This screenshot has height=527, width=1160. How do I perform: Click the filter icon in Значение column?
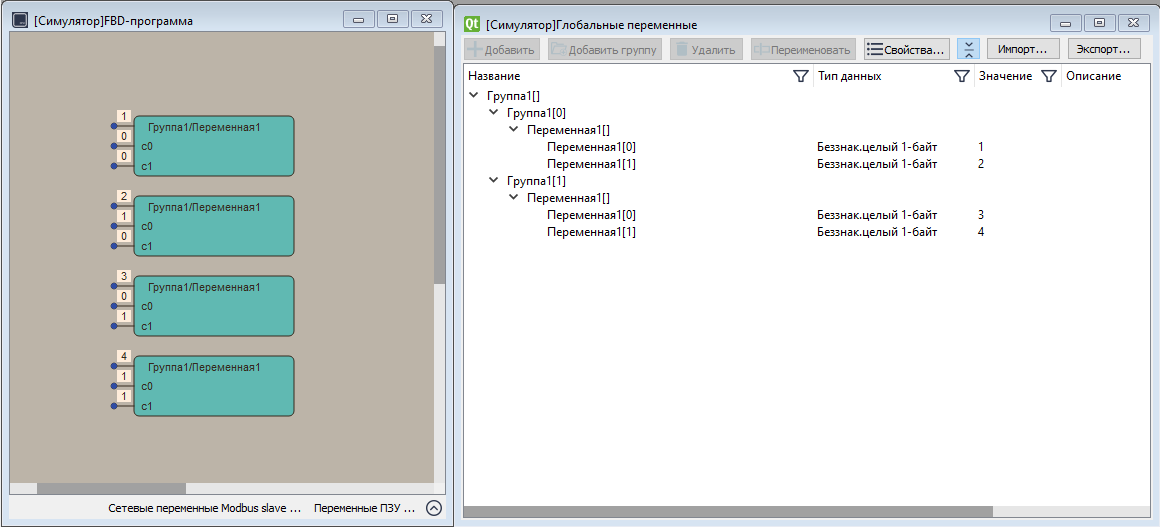coord(1049,76)
